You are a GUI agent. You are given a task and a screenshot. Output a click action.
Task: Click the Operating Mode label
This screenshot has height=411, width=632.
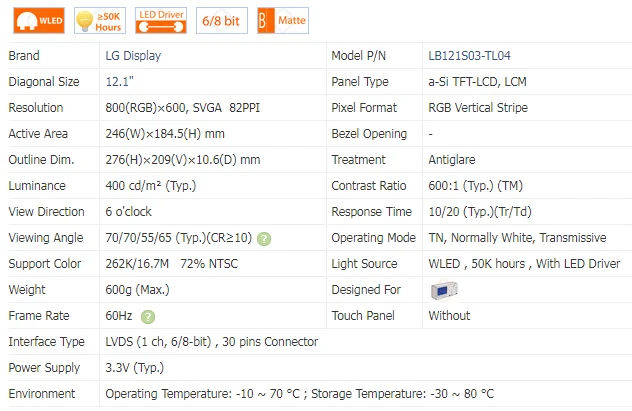(374, 238)
